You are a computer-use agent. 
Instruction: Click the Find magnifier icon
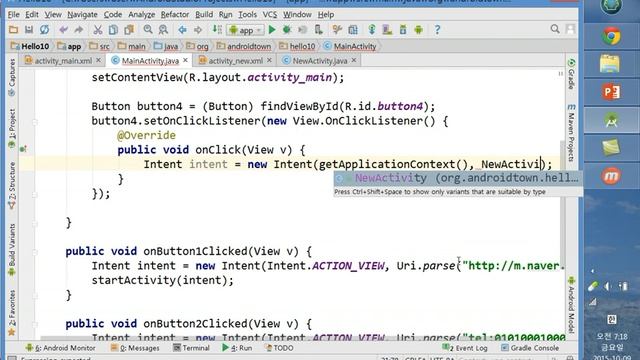(x=148, y=30)
